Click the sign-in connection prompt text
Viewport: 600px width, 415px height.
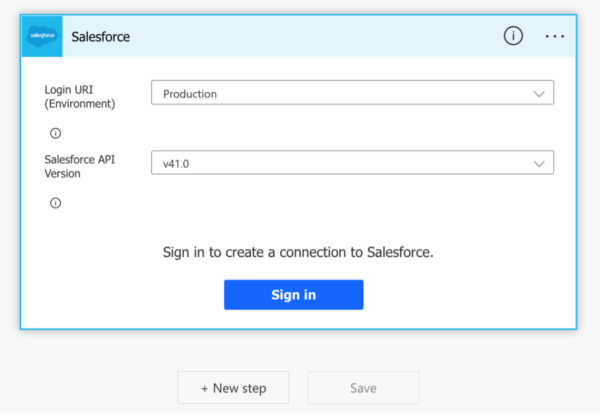[298, 252]
